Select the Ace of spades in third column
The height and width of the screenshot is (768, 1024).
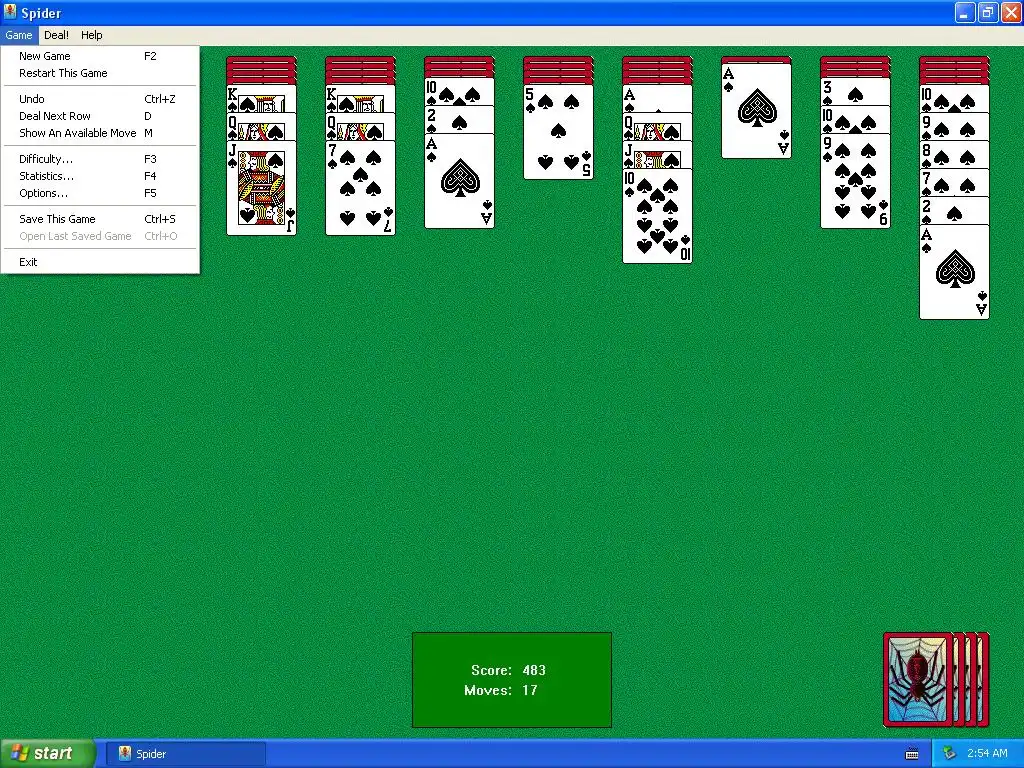[459, 181]
